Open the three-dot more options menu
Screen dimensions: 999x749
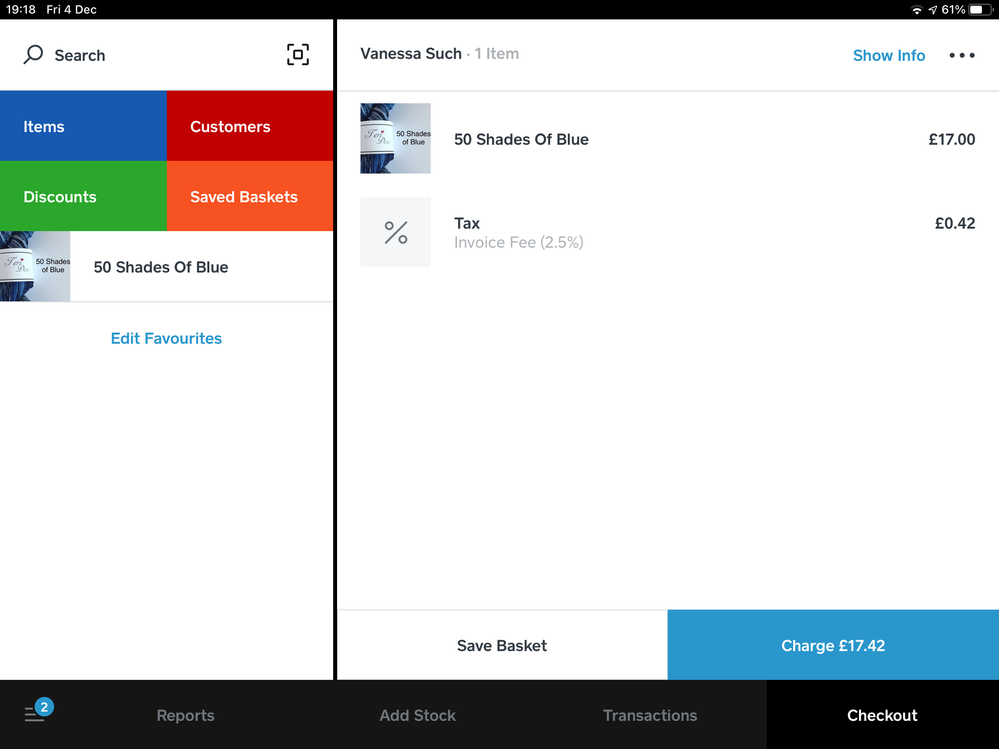click(x=961, y=55)
